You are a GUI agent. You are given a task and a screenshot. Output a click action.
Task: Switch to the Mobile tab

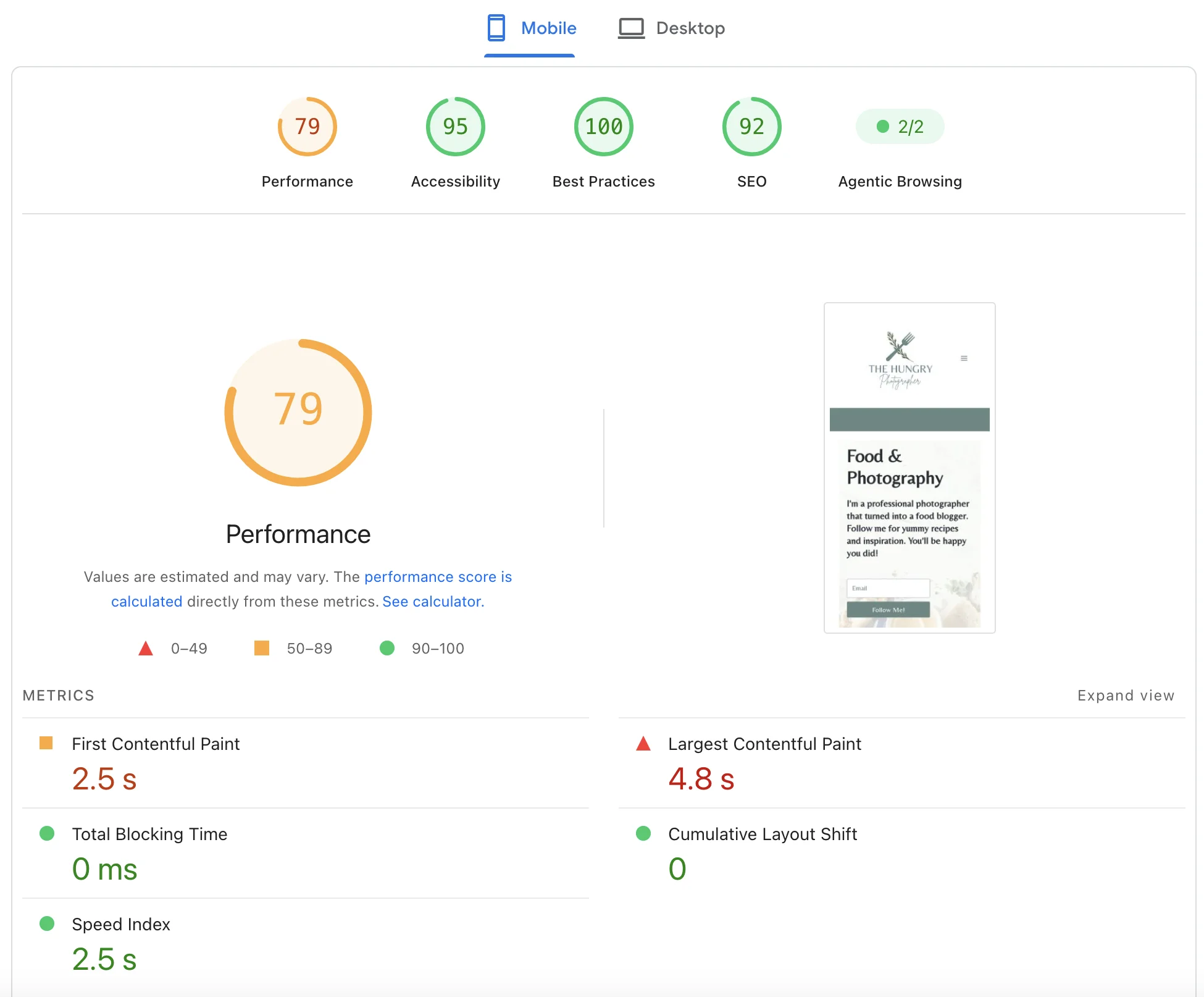tap(530, 28)
